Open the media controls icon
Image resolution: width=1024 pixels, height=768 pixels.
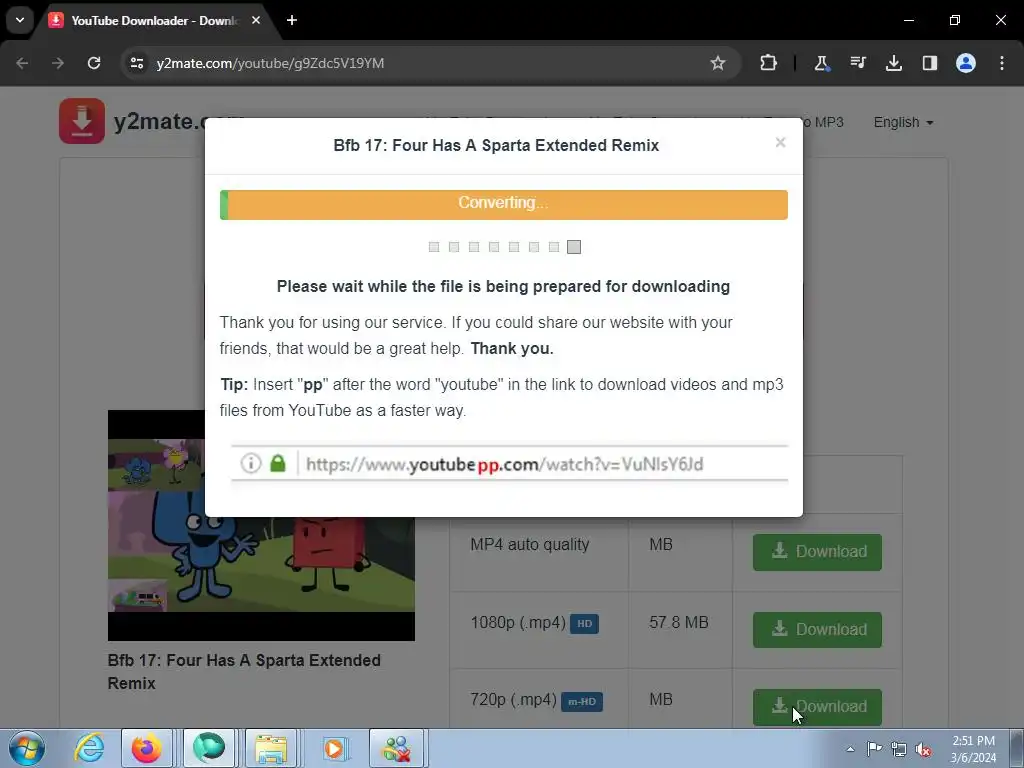pos(857,63)
